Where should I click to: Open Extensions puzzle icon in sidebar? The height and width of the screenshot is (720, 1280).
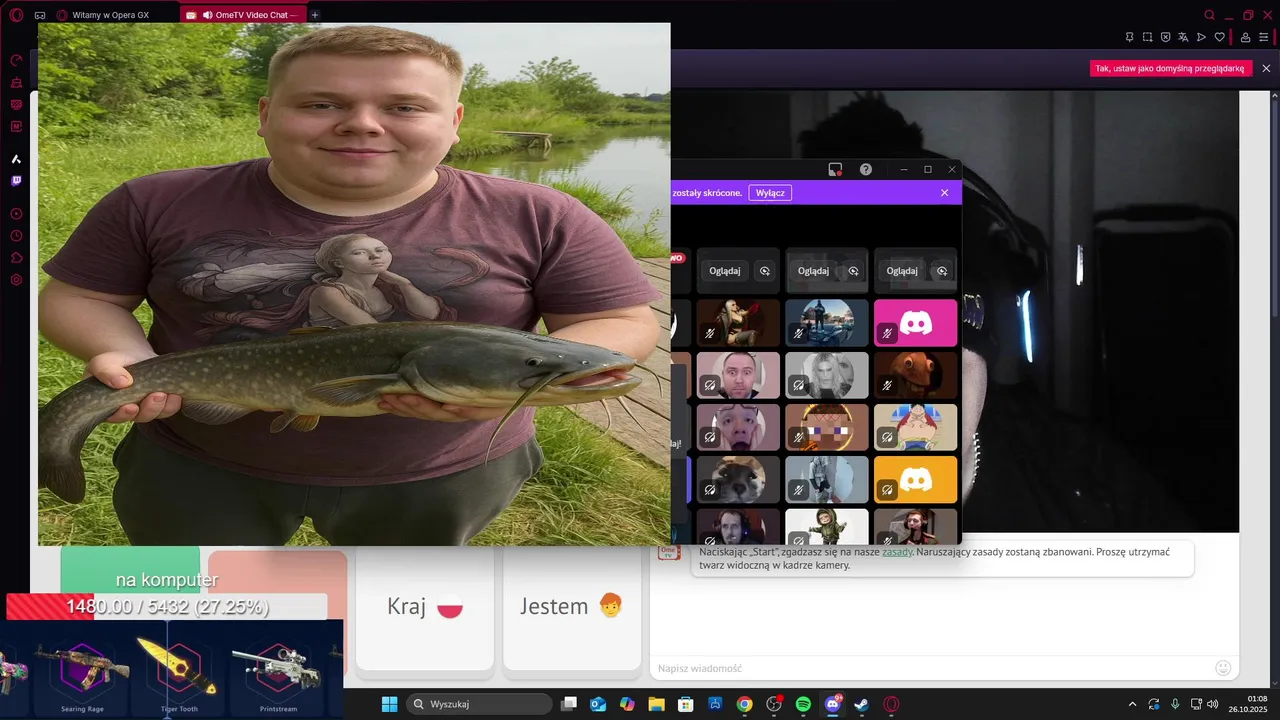pos(16,258)
